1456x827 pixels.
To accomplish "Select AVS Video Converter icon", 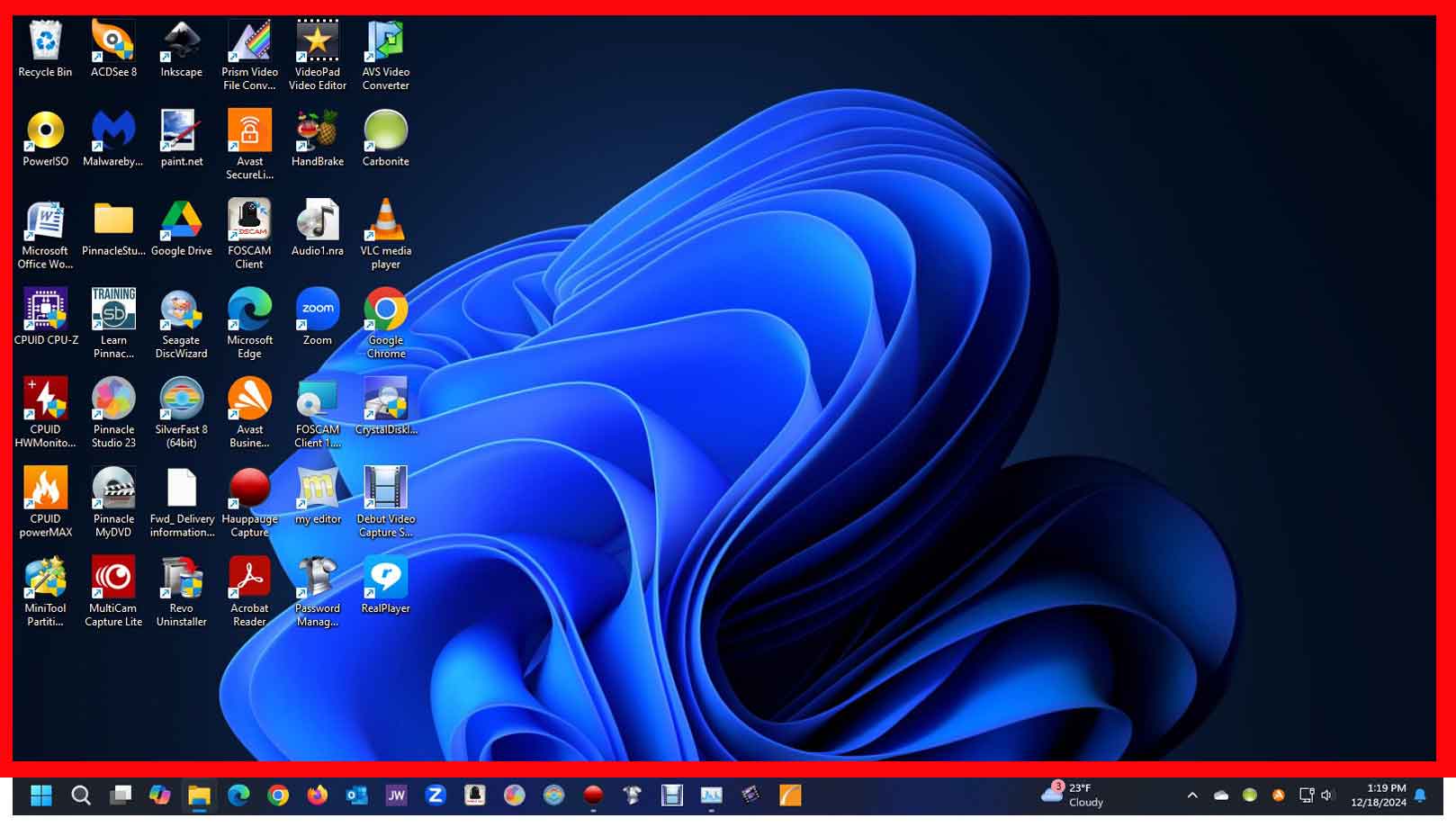I will (385, 56).
